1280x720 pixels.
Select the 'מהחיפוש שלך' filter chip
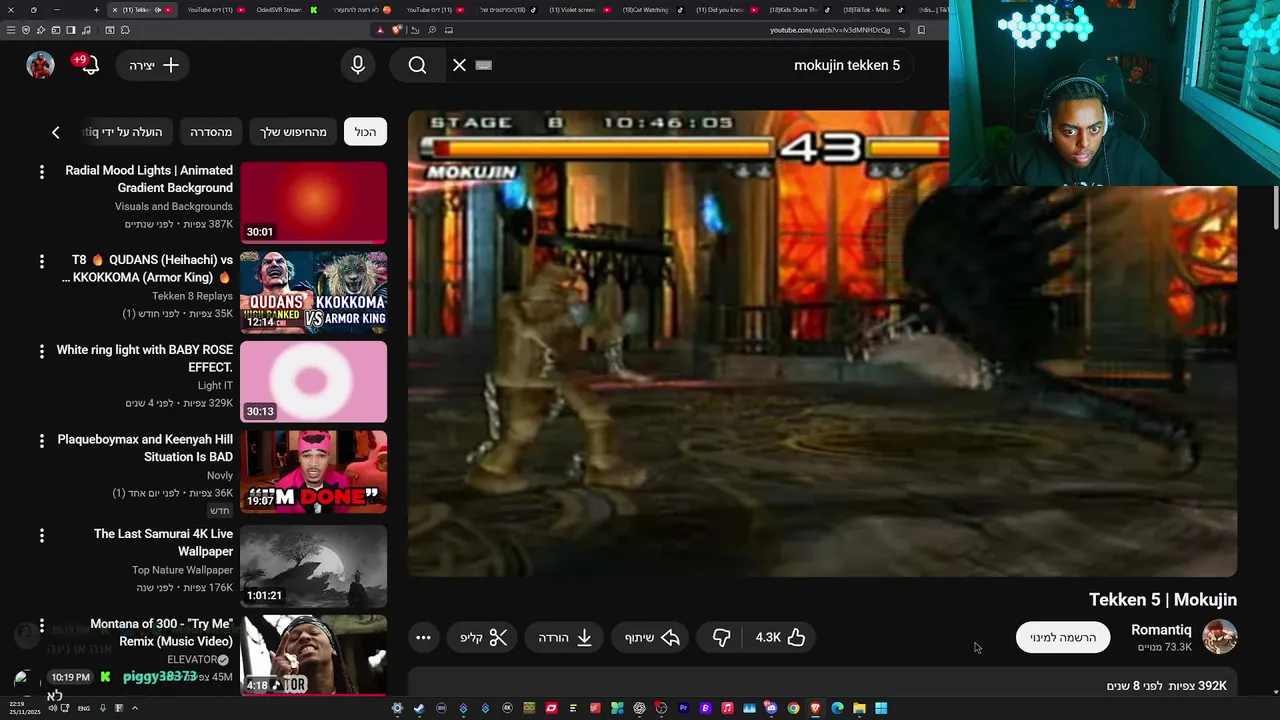293,132
